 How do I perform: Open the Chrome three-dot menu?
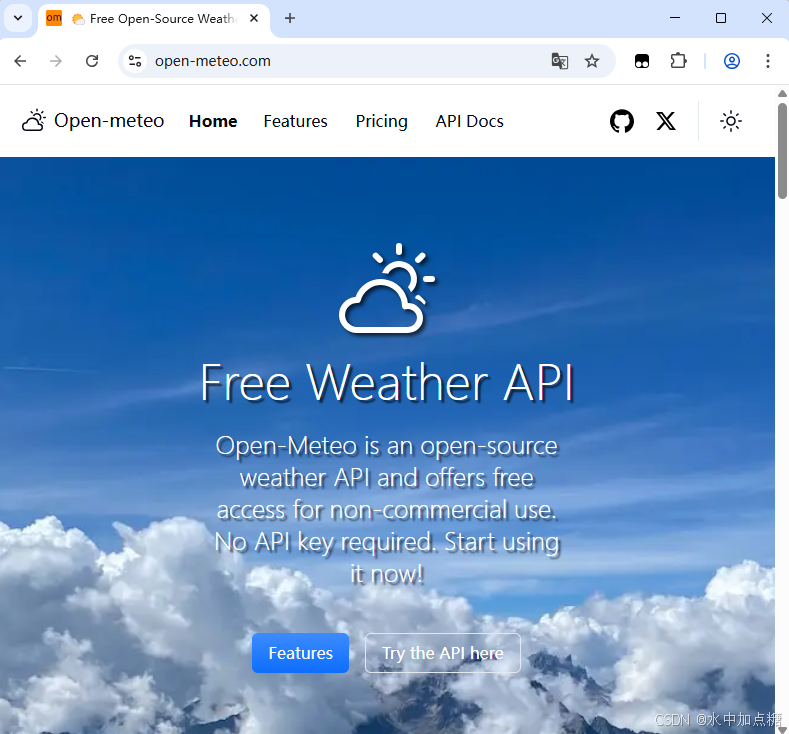[x=767, y=61]
